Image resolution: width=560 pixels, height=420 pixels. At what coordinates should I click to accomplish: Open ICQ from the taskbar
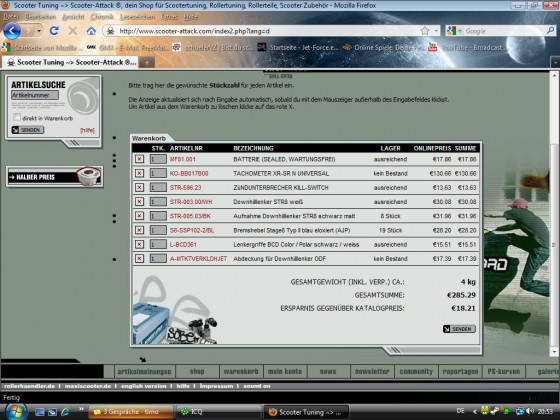pyautogui.click(x=192, y=412)
